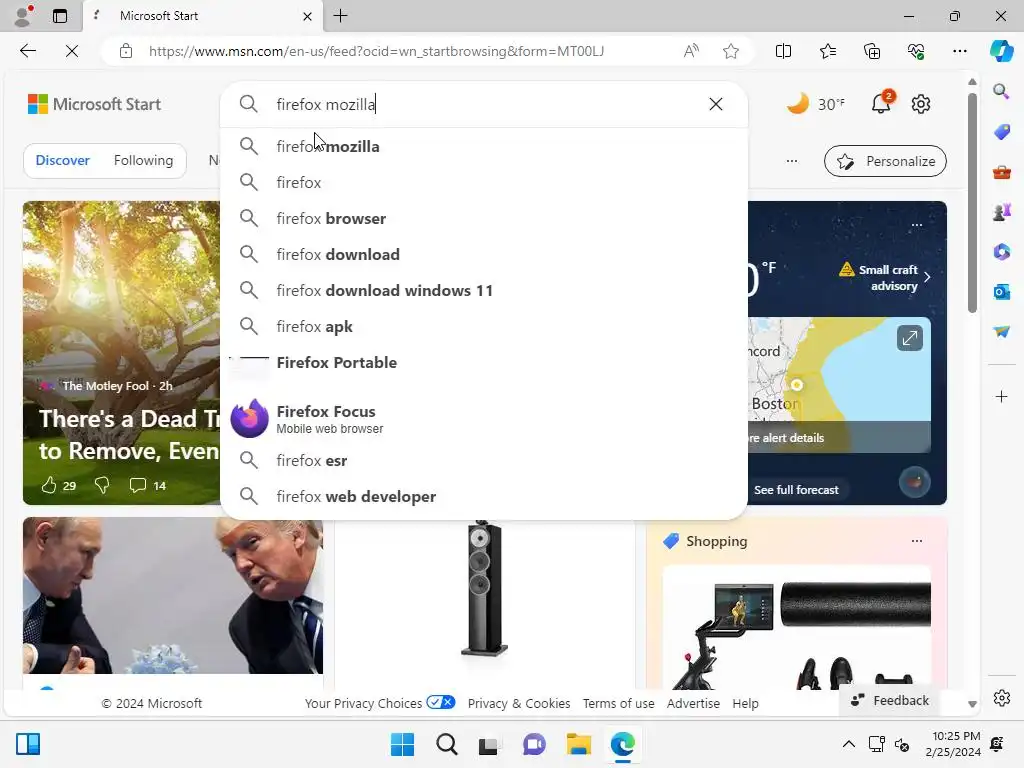
Task: Choose Firefox Focus mobile browser suggestion
Action: click(484, 419)
